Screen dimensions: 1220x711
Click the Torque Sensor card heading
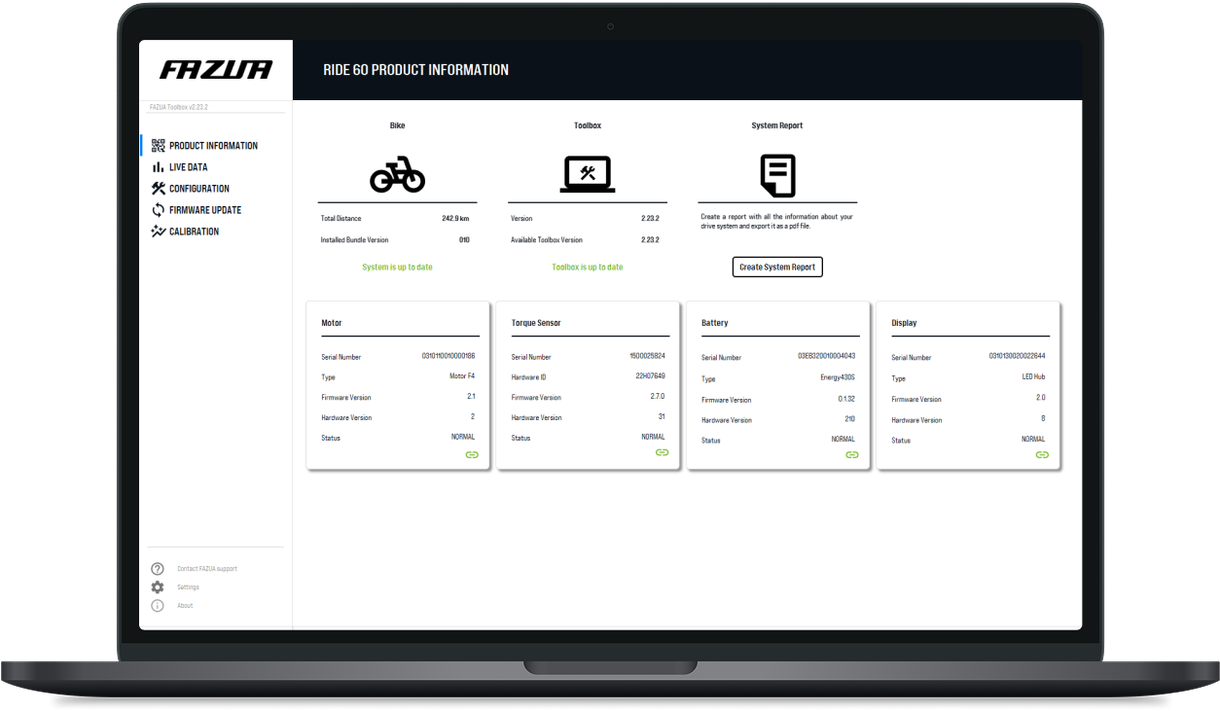[x=536, y=323]
